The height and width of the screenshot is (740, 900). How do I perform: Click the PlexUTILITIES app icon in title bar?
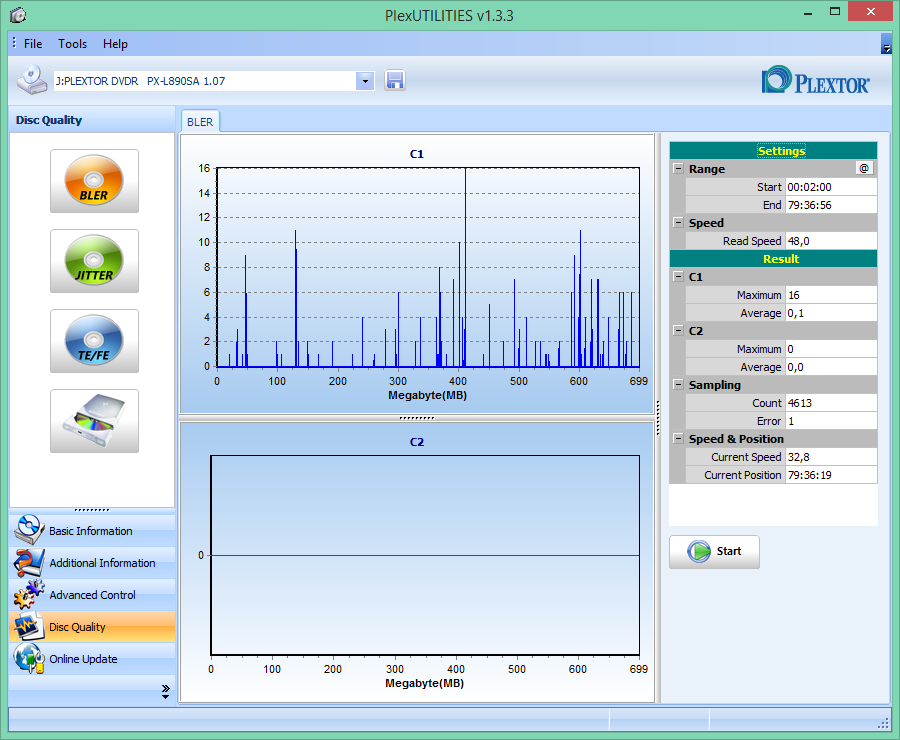click(x=18, y=14)
